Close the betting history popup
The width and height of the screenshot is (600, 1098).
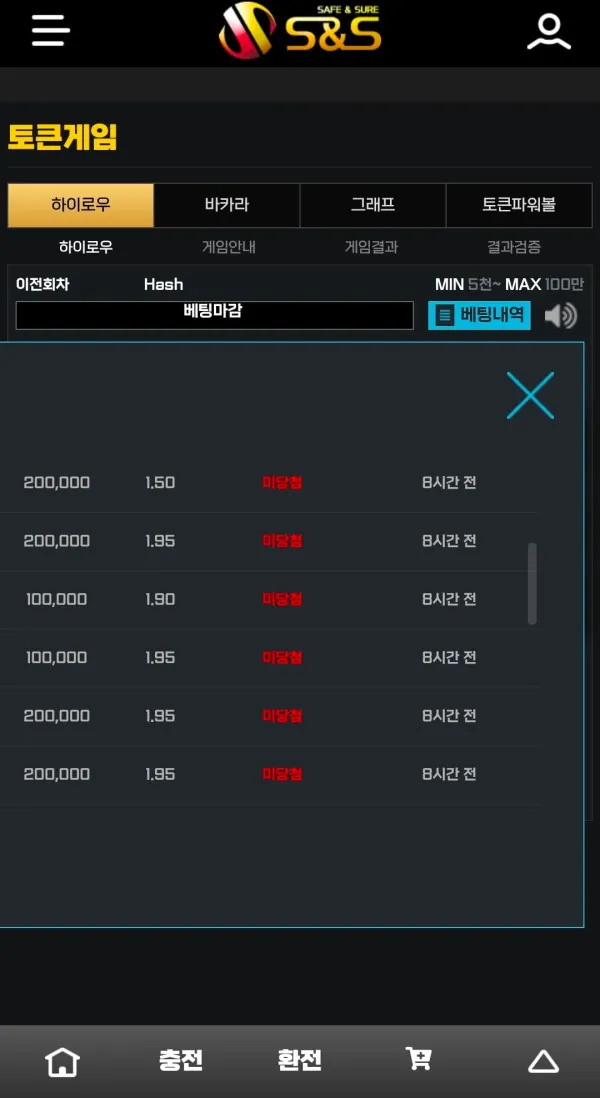[x=530, y=396]
